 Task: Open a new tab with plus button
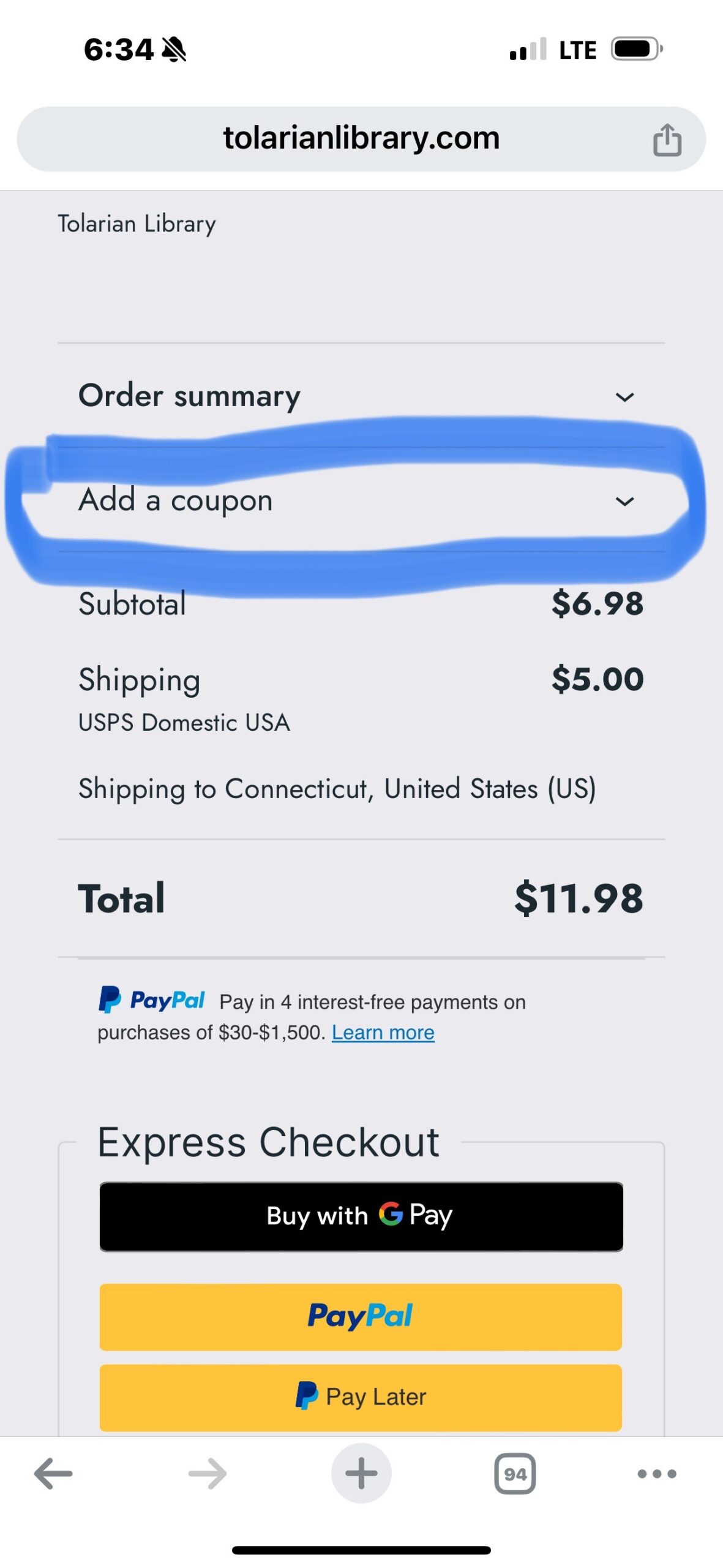point(361,1473)
